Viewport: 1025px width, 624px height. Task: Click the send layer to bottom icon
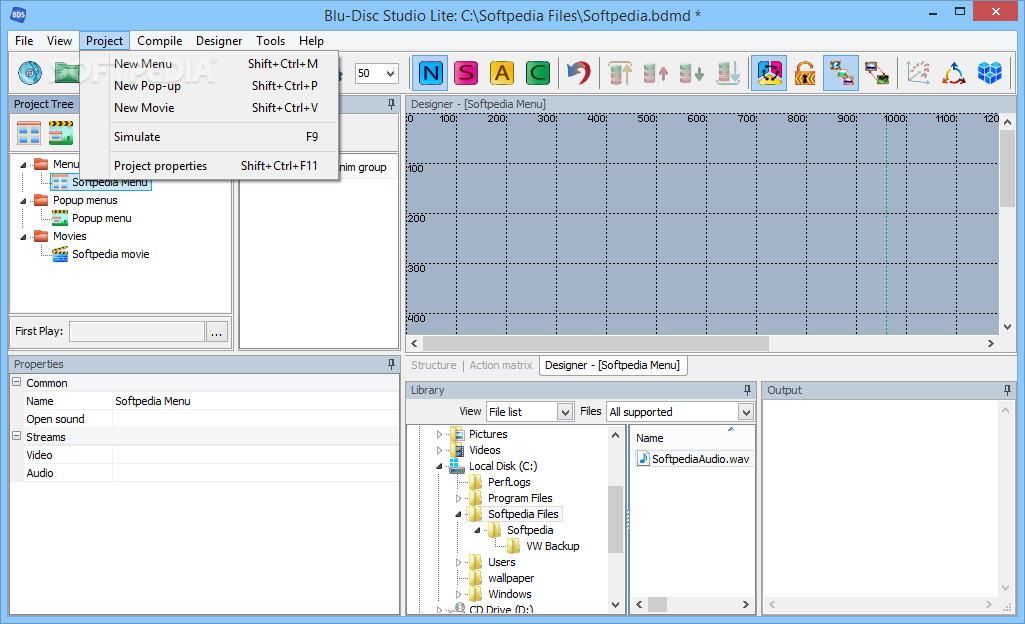point(728,73)
